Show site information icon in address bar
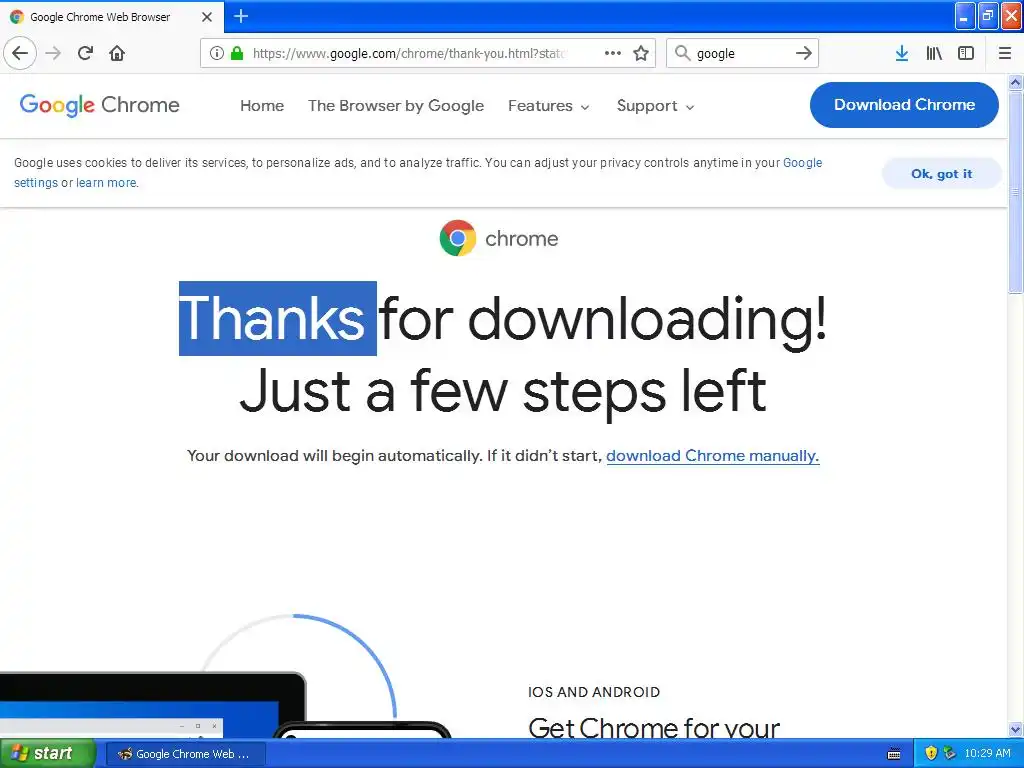The width and height of the screenshot is (1024, 768). tap(217, 53)
